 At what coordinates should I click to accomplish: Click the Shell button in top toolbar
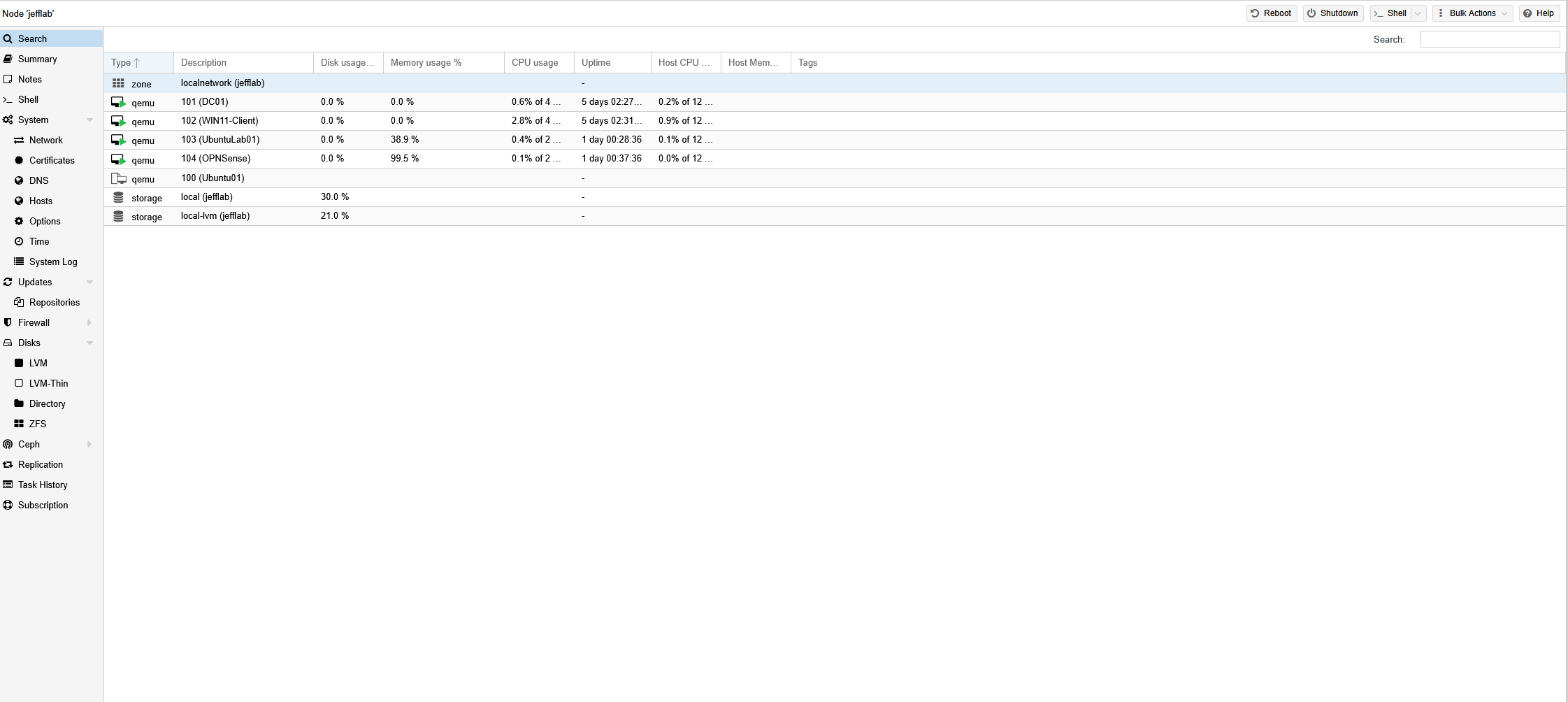pos(1391,13)
